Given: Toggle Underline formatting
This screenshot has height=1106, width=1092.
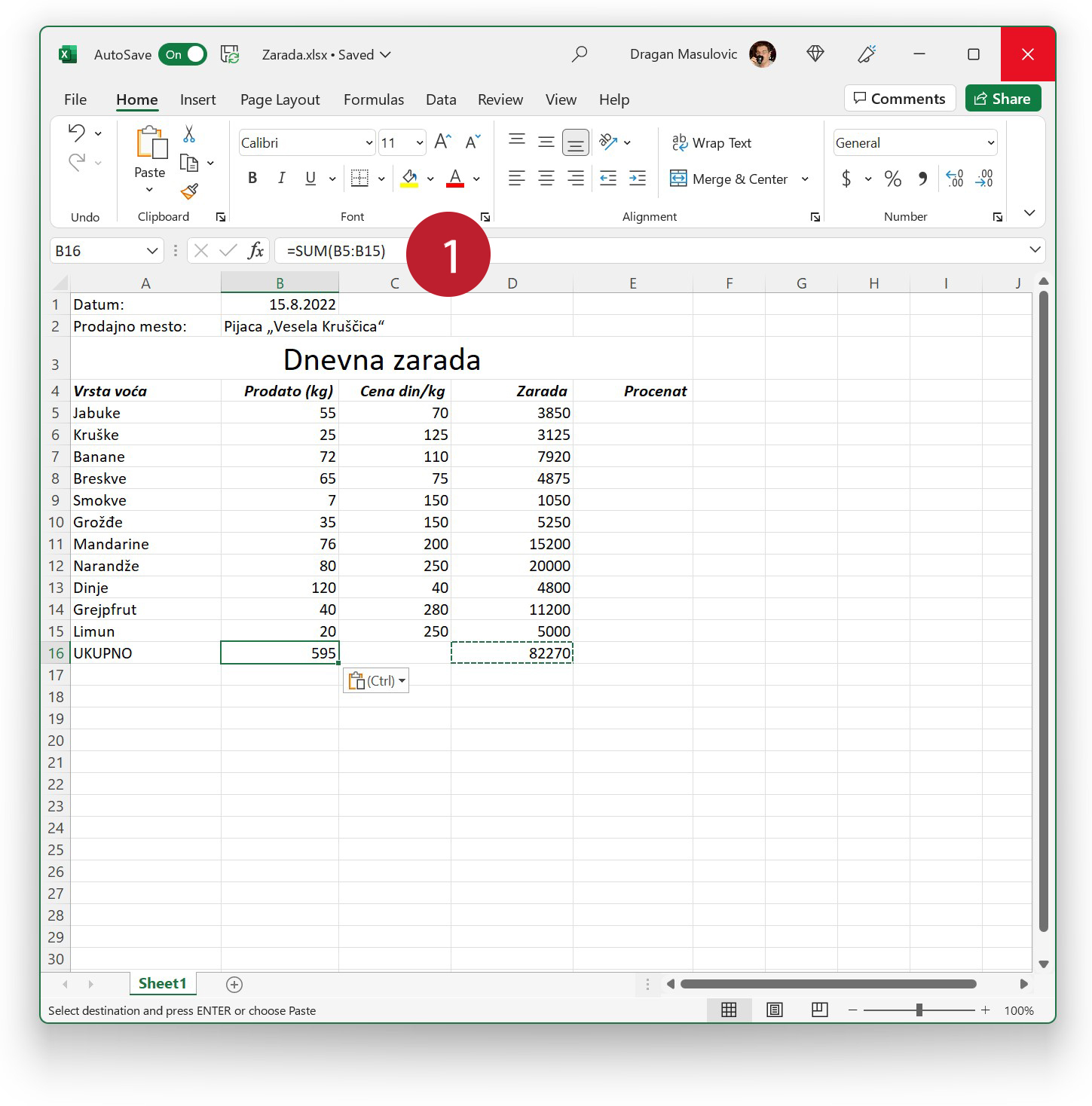Looking at the screenshot, I should coord(310,179).
